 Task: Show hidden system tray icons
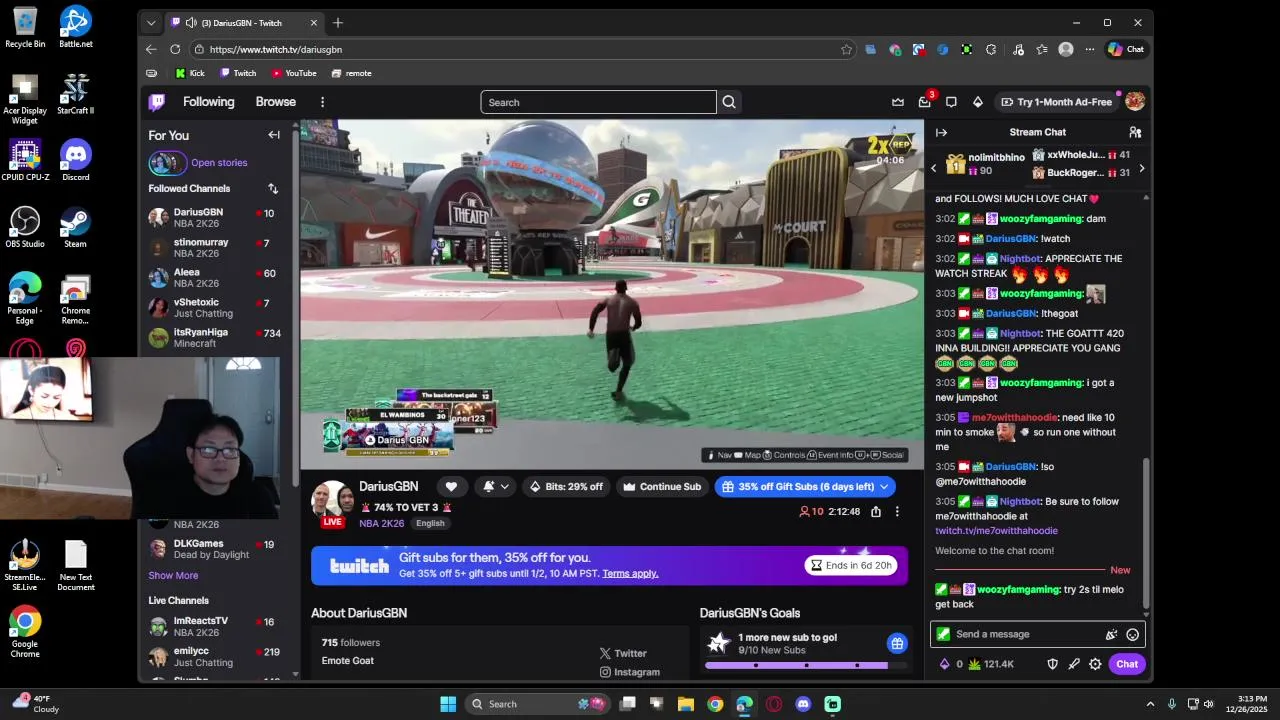coord(1150,704)
